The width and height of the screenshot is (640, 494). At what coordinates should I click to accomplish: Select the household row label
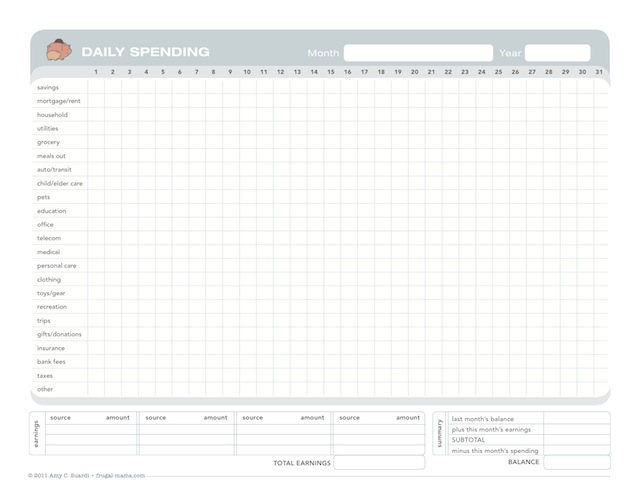point(52,115)
